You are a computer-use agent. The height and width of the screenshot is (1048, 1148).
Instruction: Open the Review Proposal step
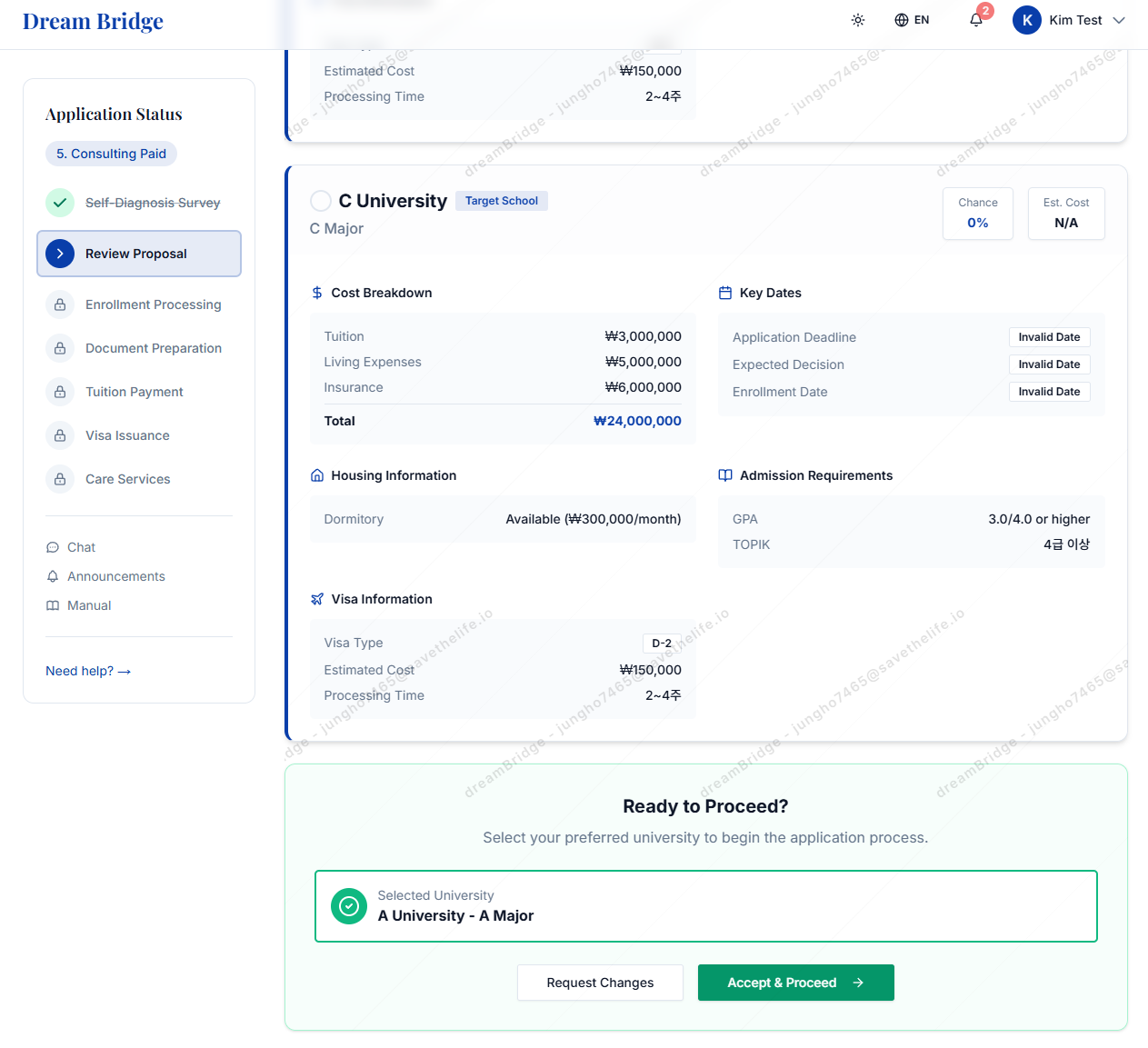click(139, 254)
